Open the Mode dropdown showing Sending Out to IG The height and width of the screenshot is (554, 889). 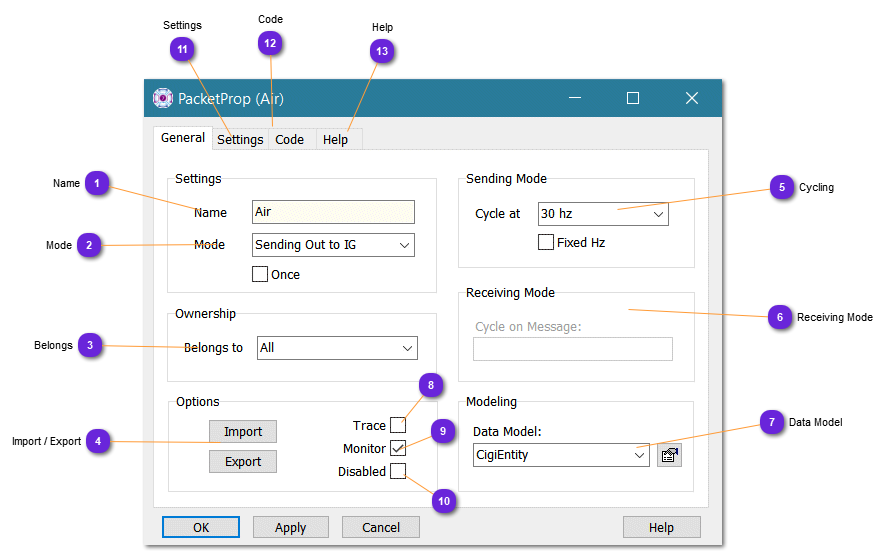click(333, 245)
